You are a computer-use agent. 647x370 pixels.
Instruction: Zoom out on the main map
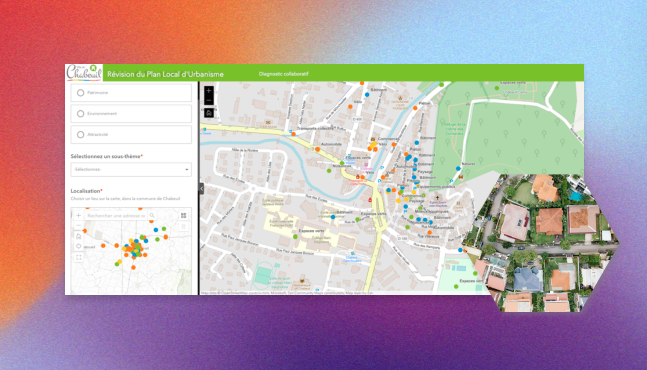209,101
